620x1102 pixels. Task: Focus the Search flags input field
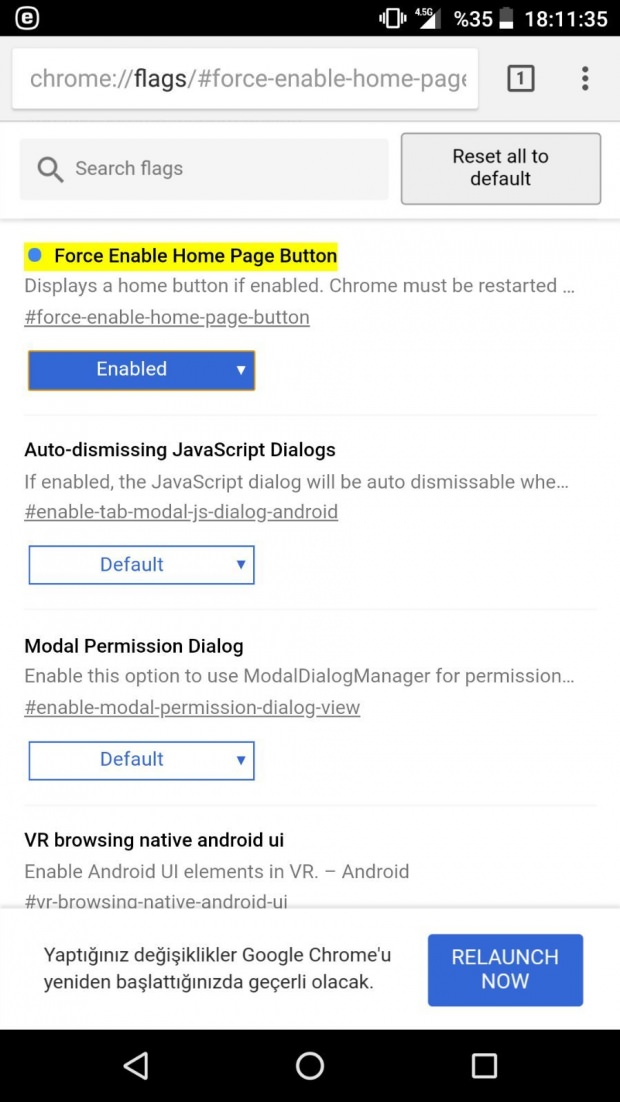pyautogui.click(x=225, y=169)
